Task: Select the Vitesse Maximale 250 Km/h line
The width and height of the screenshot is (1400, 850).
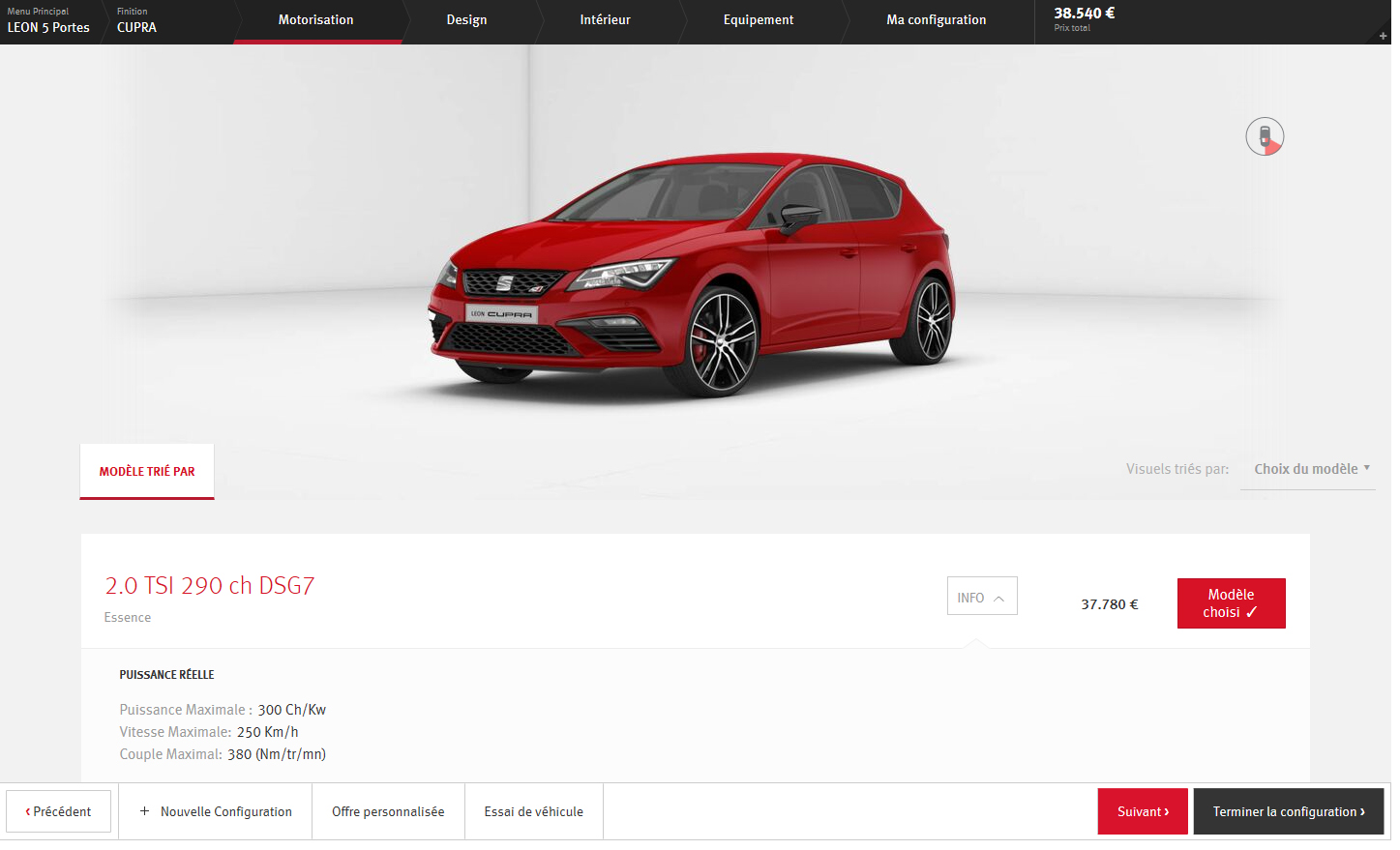Action: (209, 732)
